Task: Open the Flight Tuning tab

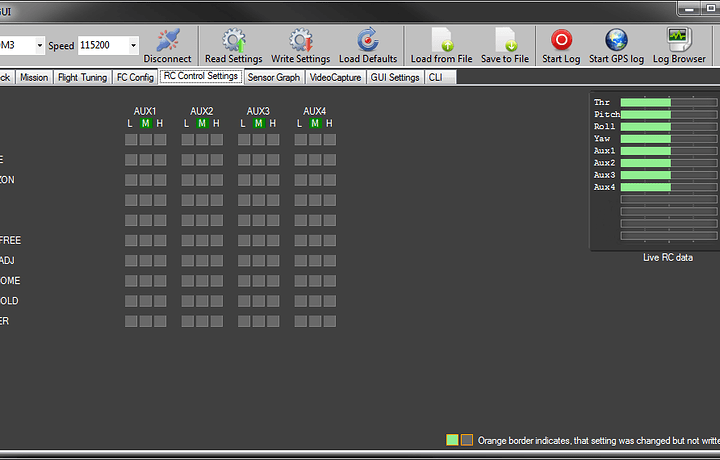Action: pyautogui.click(x=83, y=77)
